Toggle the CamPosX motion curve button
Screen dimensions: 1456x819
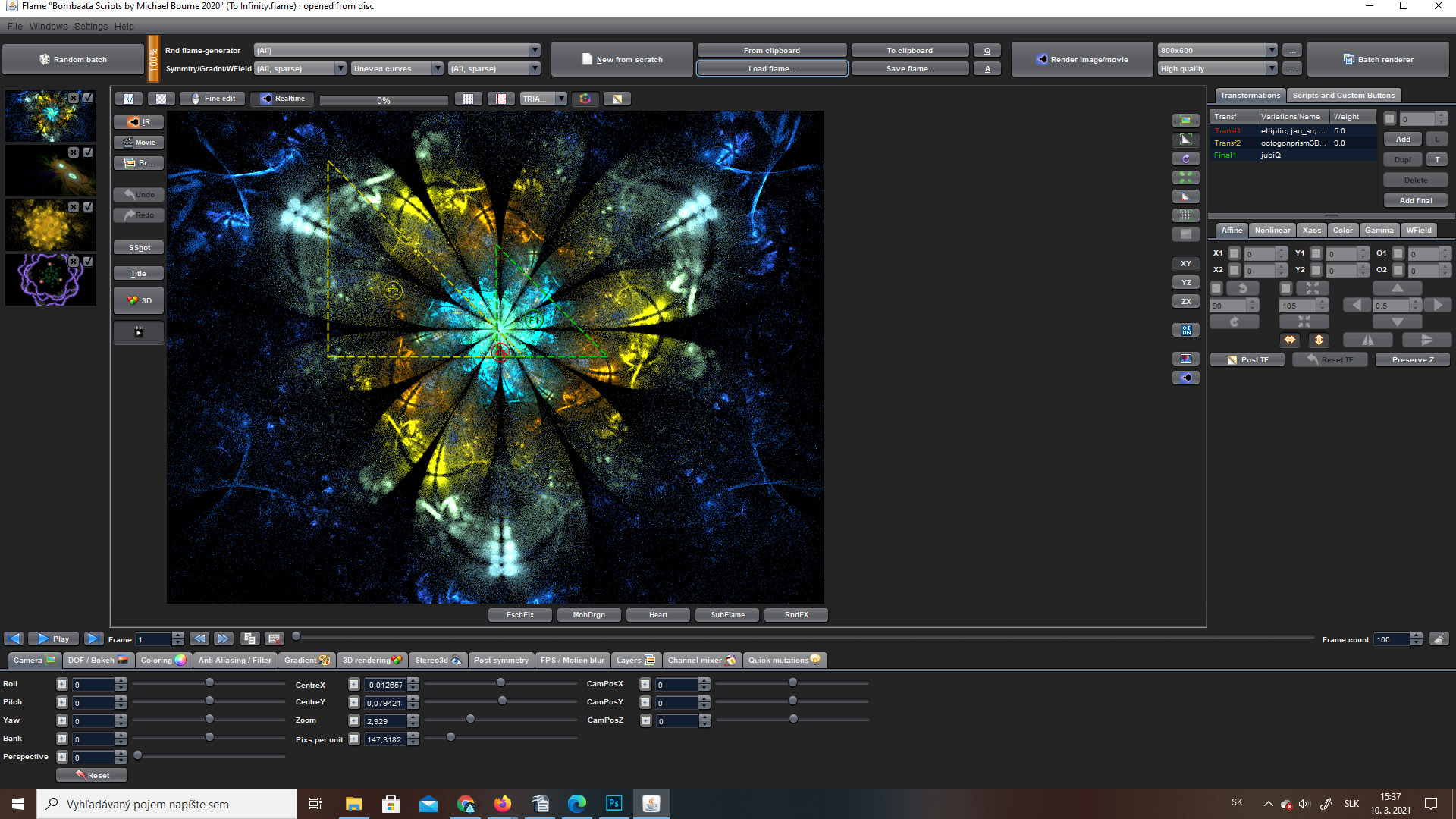[645, 685]
